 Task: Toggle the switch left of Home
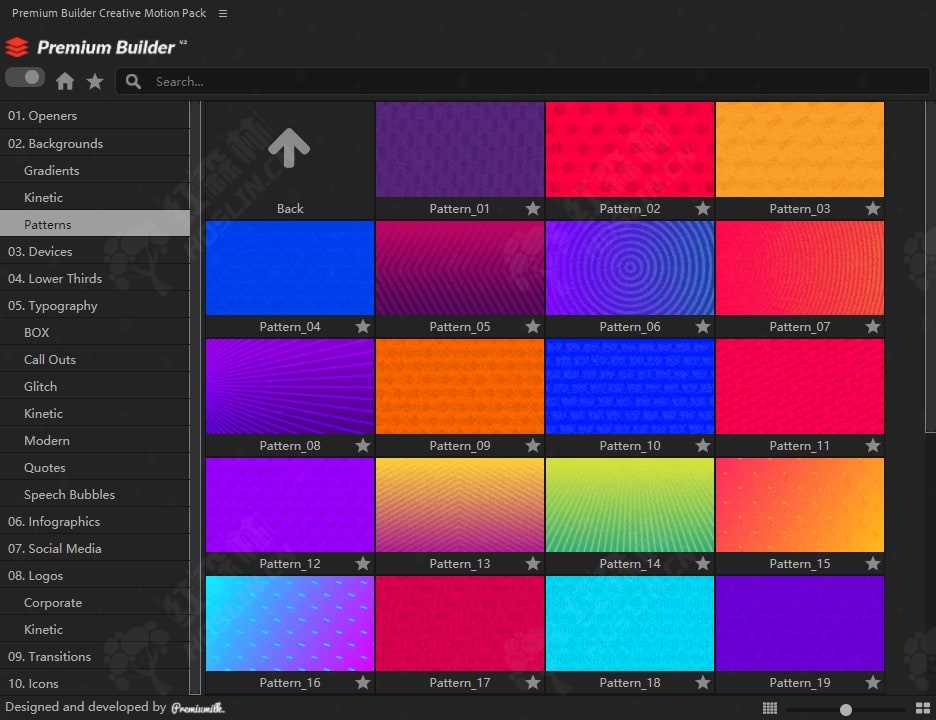click(x=25, y=78)
